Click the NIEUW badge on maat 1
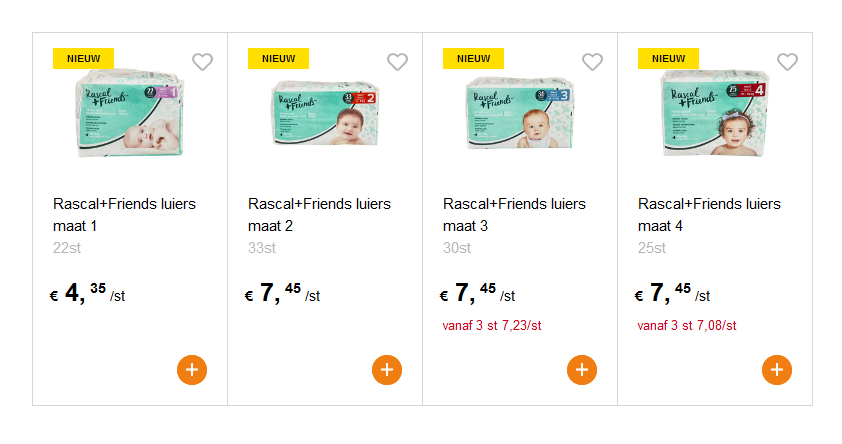Screen dimensions: 842x444 pyautogui.click(x=83, y=58)
